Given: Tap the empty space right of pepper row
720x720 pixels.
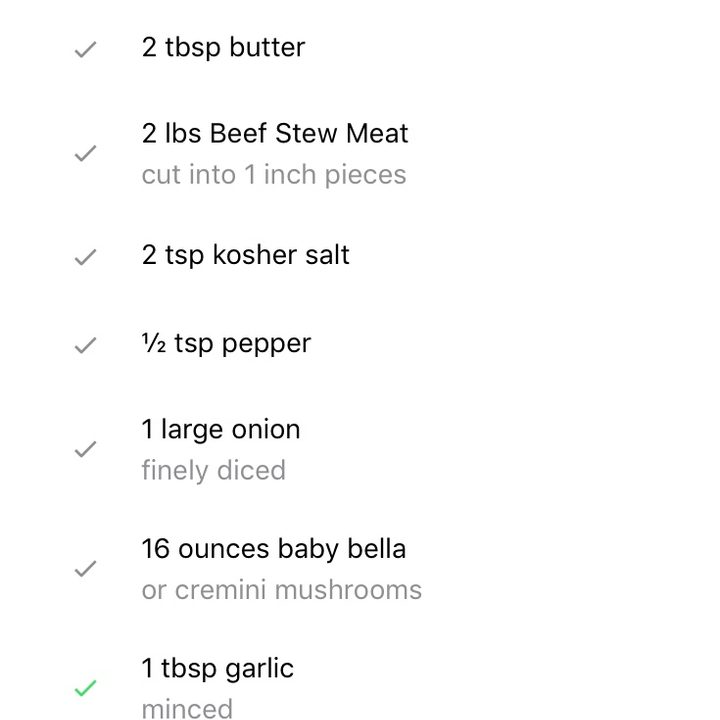Looking at the screenshot, I should 514,344.
